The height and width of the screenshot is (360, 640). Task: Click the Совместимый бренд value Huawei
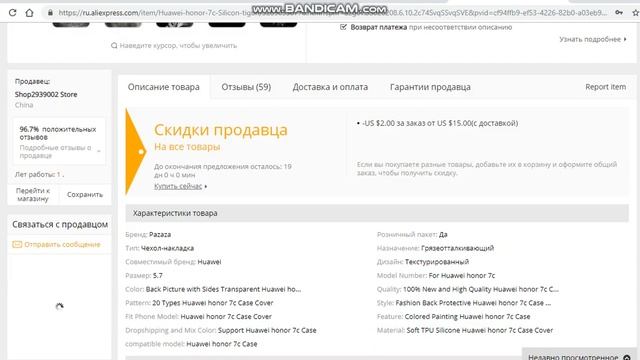209,262
